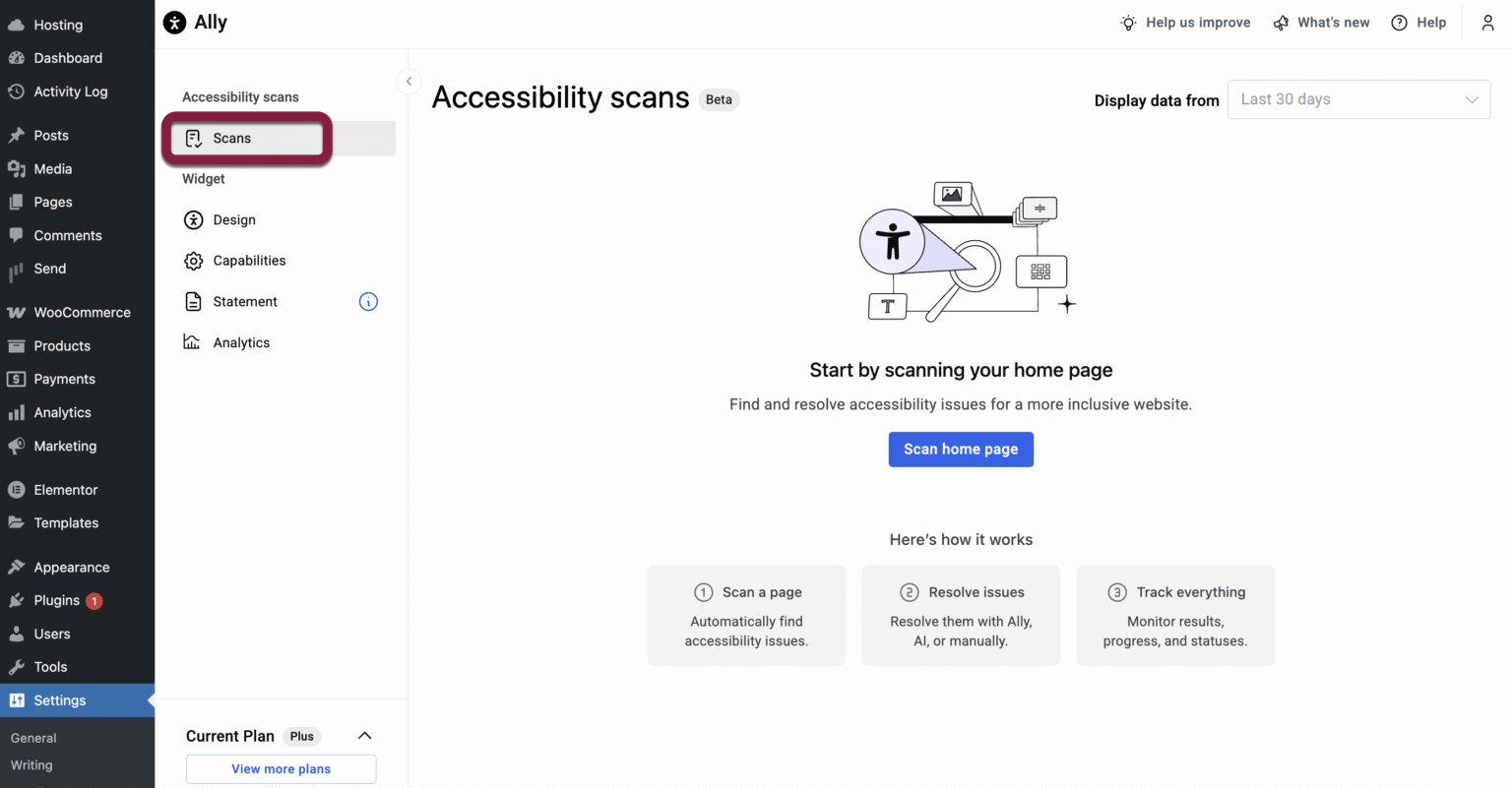Viewport: 1512px width, 788px height.
Task: Open the Help question mark icon
Action: (1399, 22)
